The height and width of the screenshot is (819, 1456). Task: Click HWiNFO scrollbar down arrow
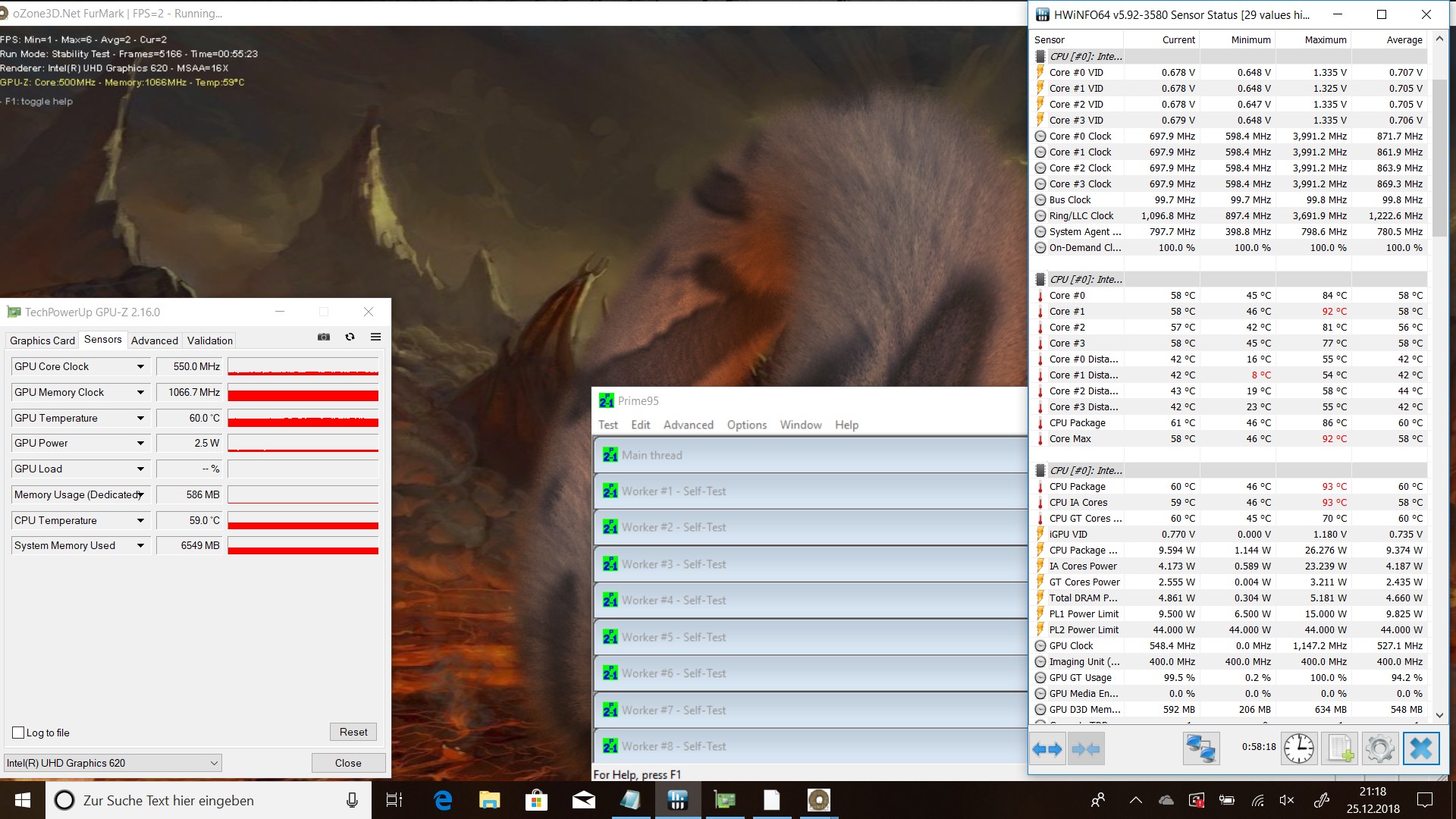pyautogui.click(x=1439, y=714)
